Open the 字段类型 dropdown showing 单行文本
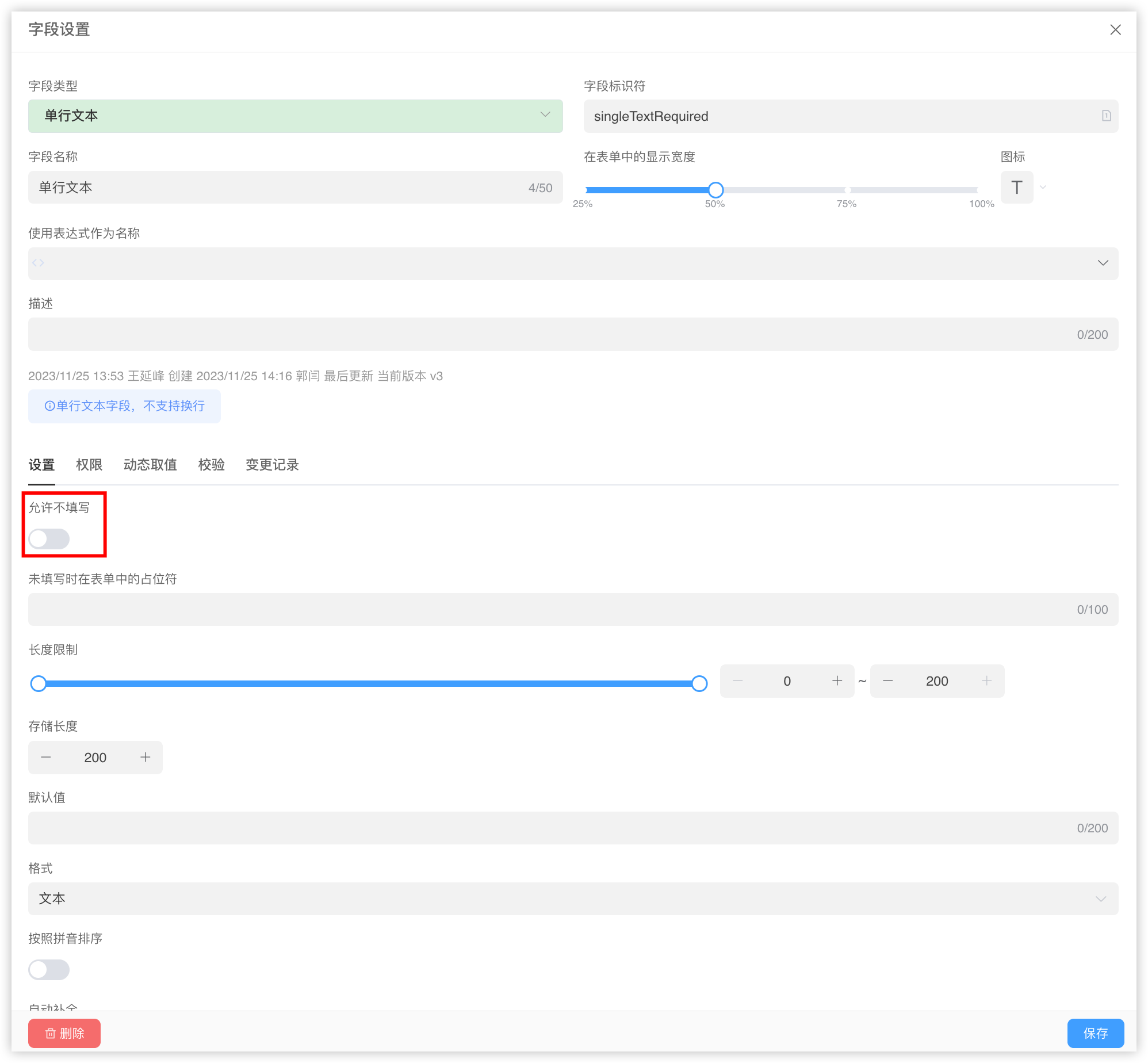Image resolution: width=1148 pixels, height=1063 pixels. [295, 116]
